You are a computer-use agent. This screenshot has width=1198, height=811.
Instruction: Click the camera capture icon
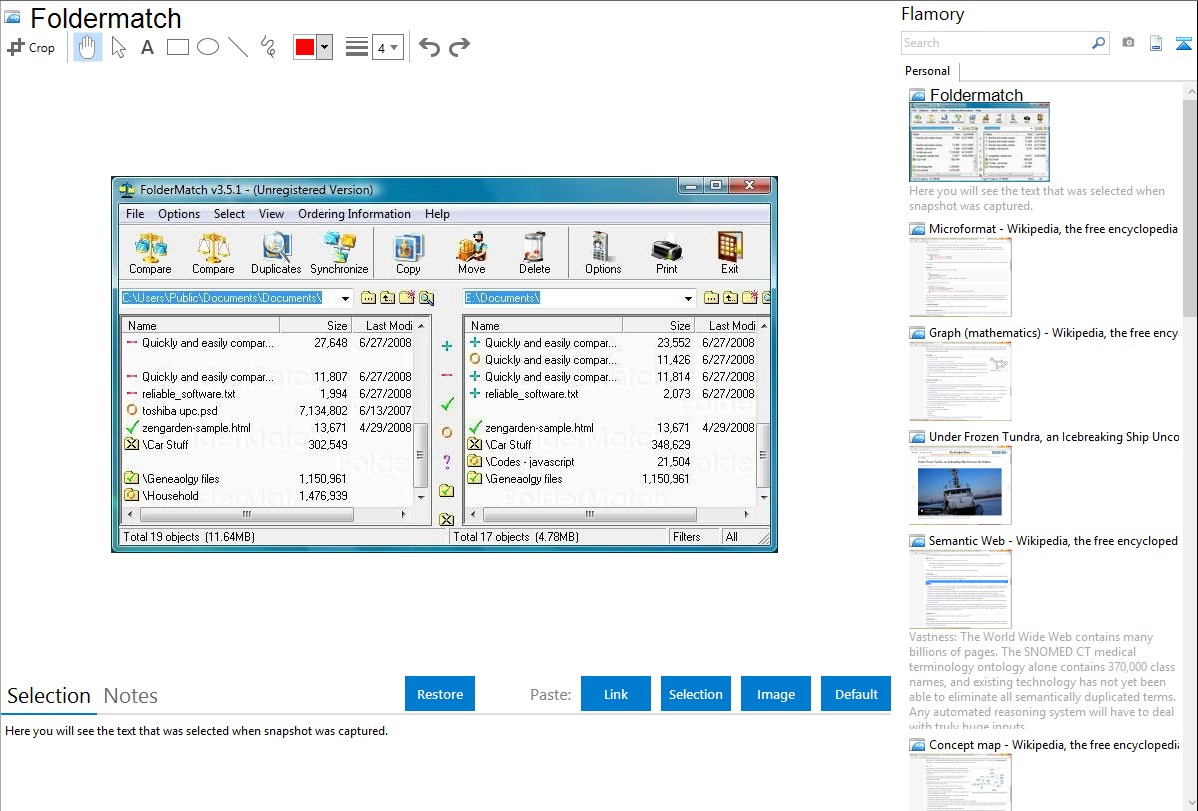(x=1128, y=43)
